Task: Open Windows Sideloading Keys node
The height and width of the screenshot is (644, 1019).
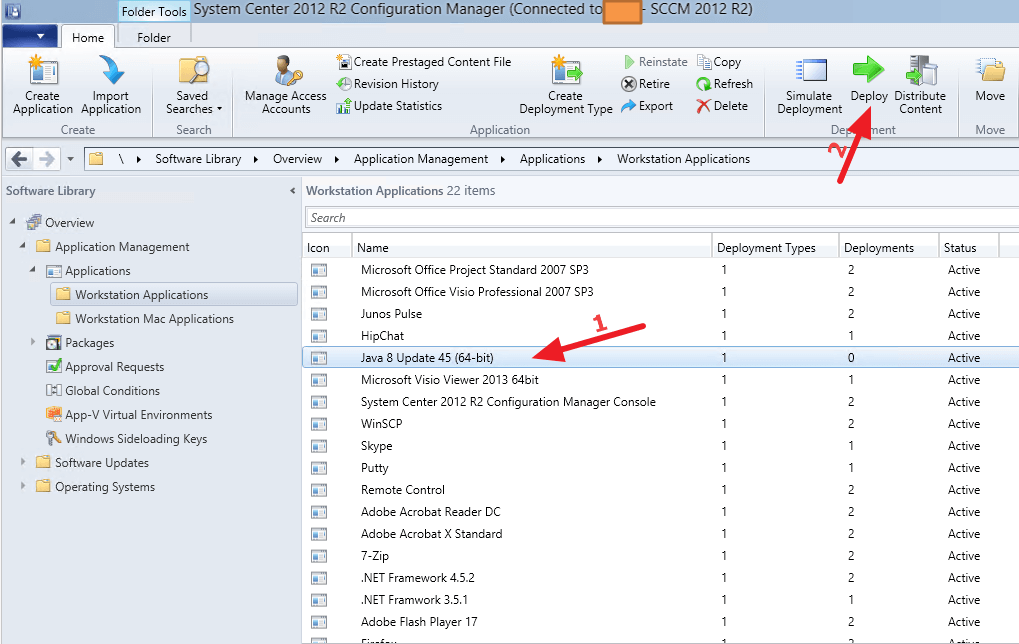Action: [x=126, y=439]
